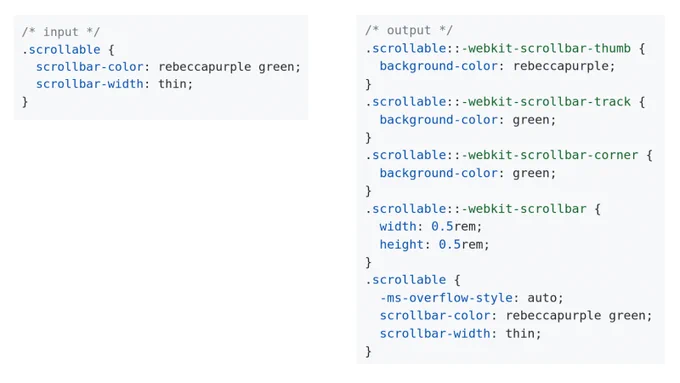Click 'scrollbar-width: thin' in output block
680x383 pixels.
click(x=461, y=334)
